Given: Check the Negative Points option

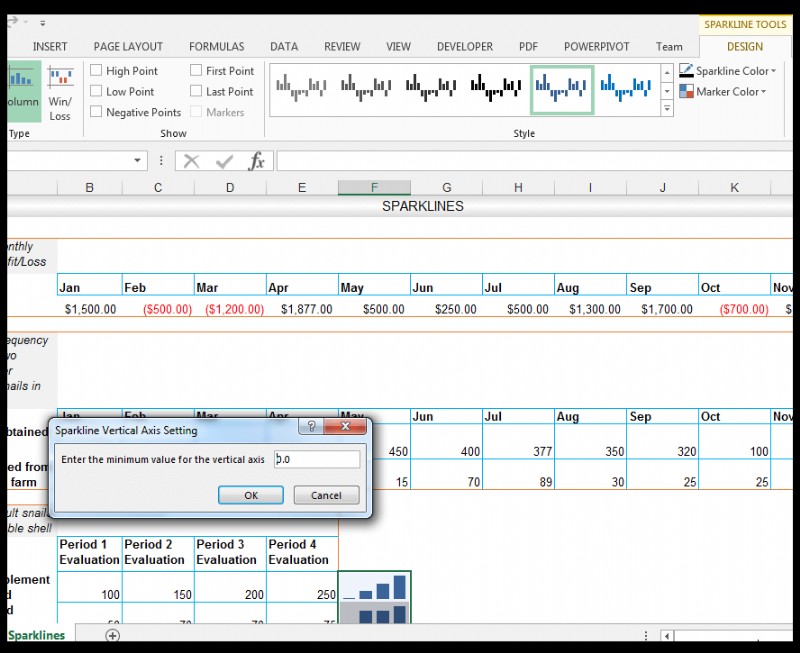Looking at the screenshot, I should (x=96, y=112).
